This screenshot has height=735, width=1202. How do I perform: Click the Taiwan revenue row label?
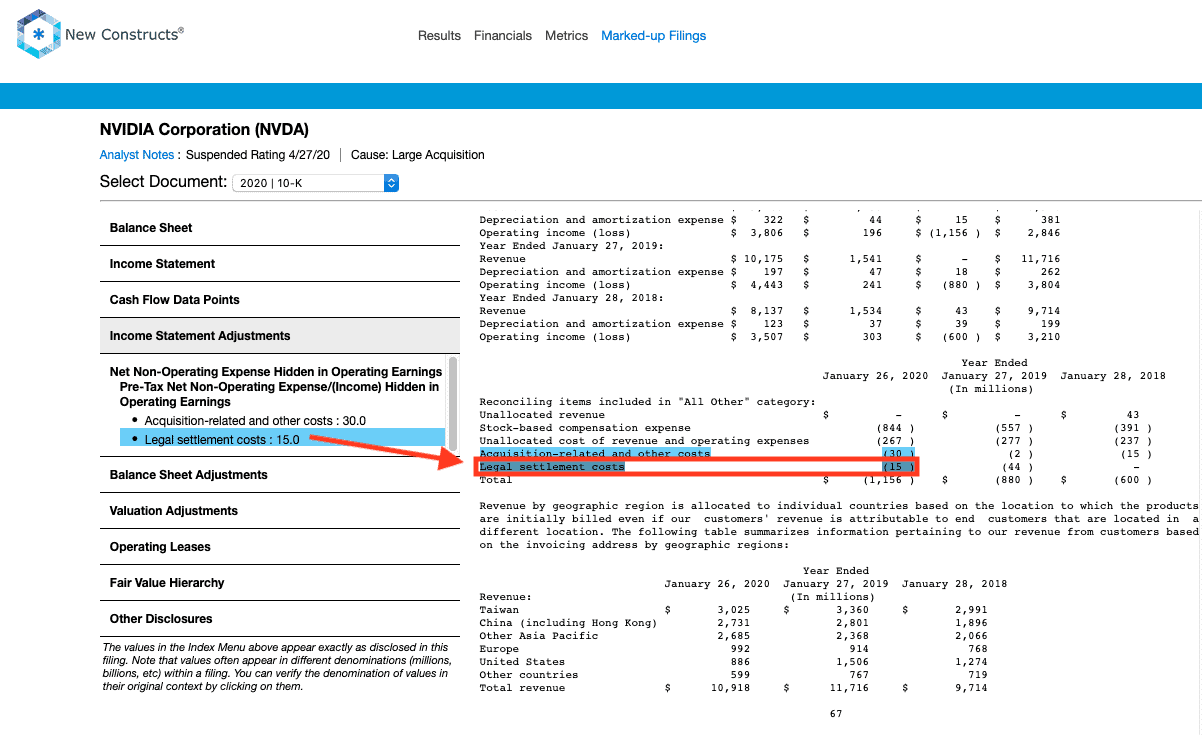pos(499,610)
